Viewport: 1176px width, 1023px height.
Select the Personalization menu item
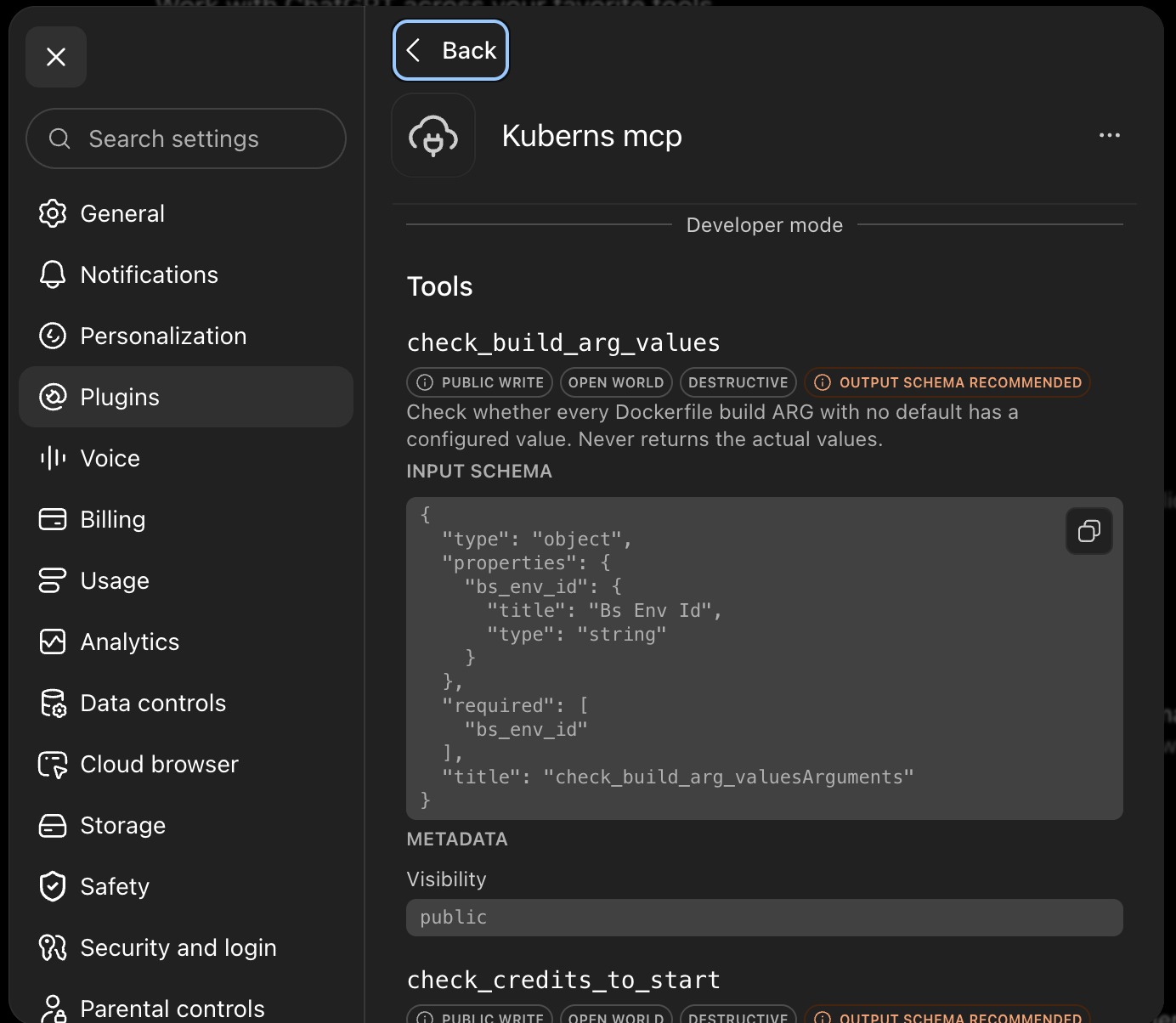[186, 336]
